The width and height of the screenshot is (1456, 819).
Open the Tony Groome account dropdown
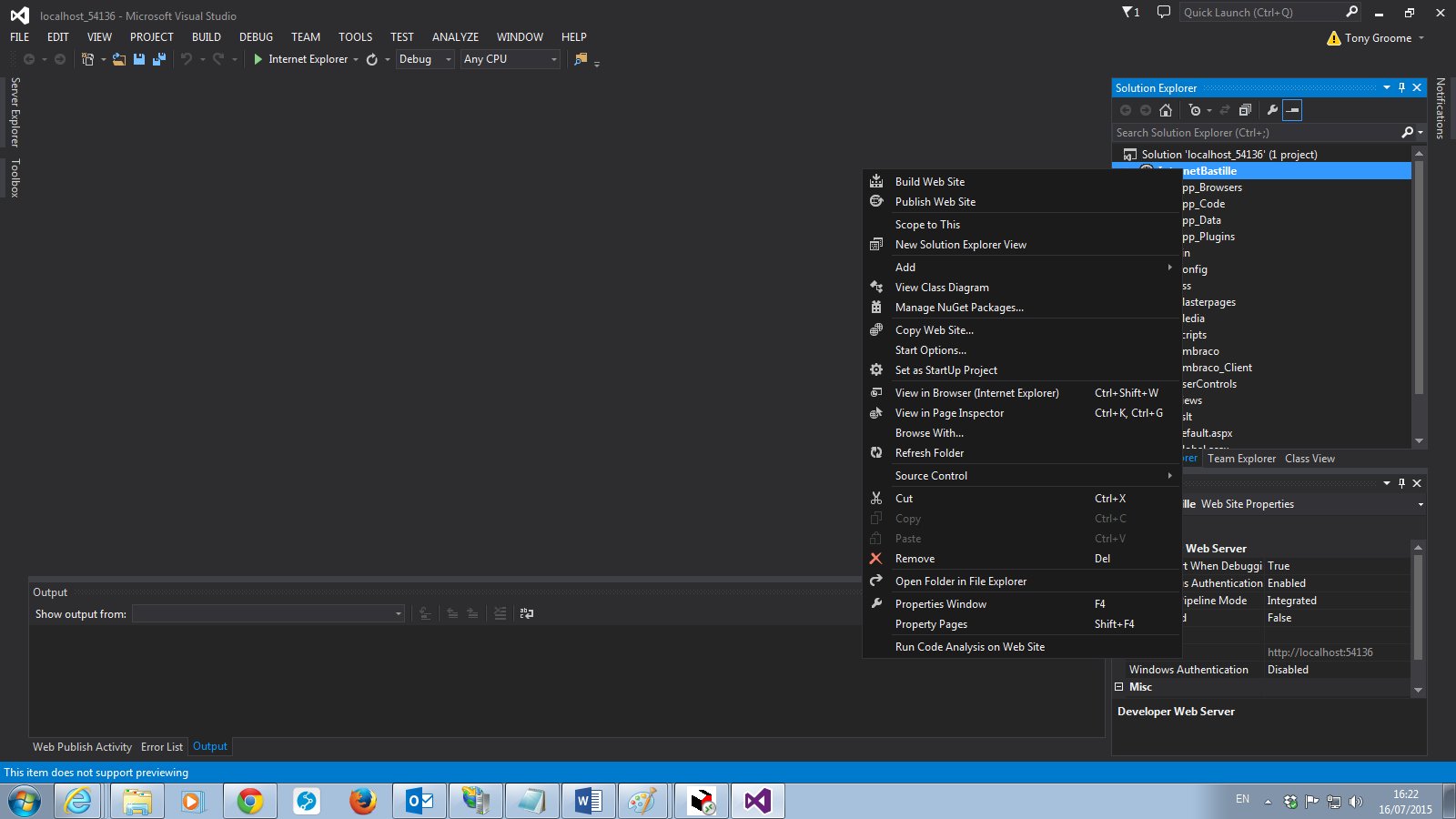1421,38
